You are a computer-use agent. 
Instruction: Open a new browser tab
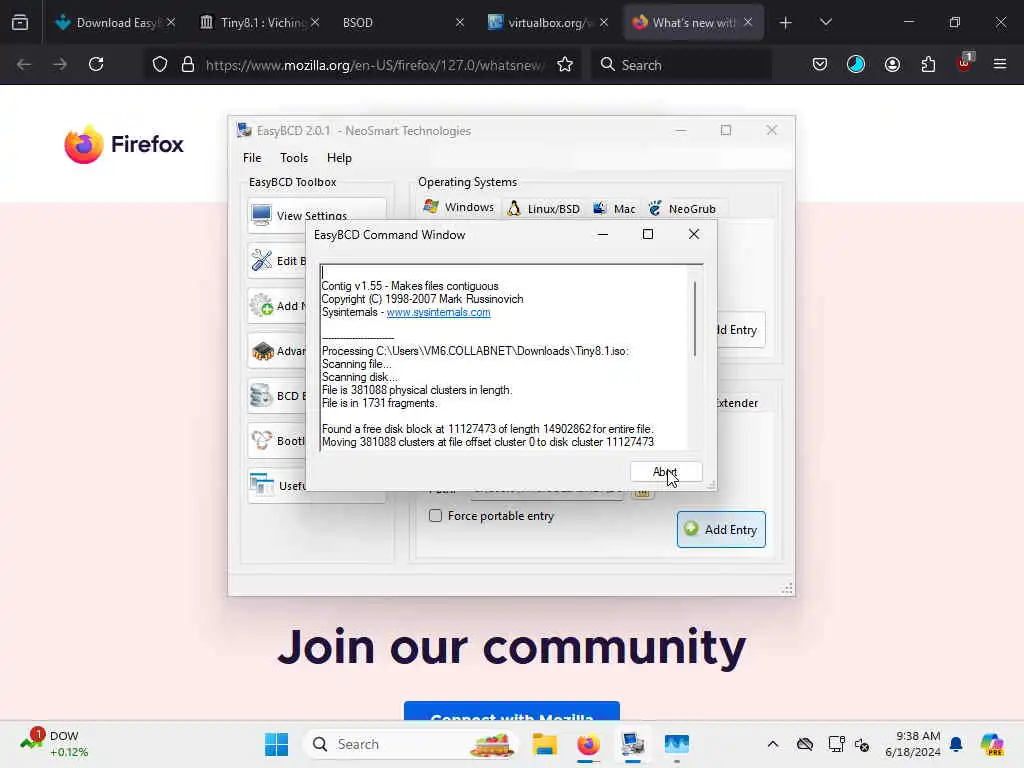point(786,23)
